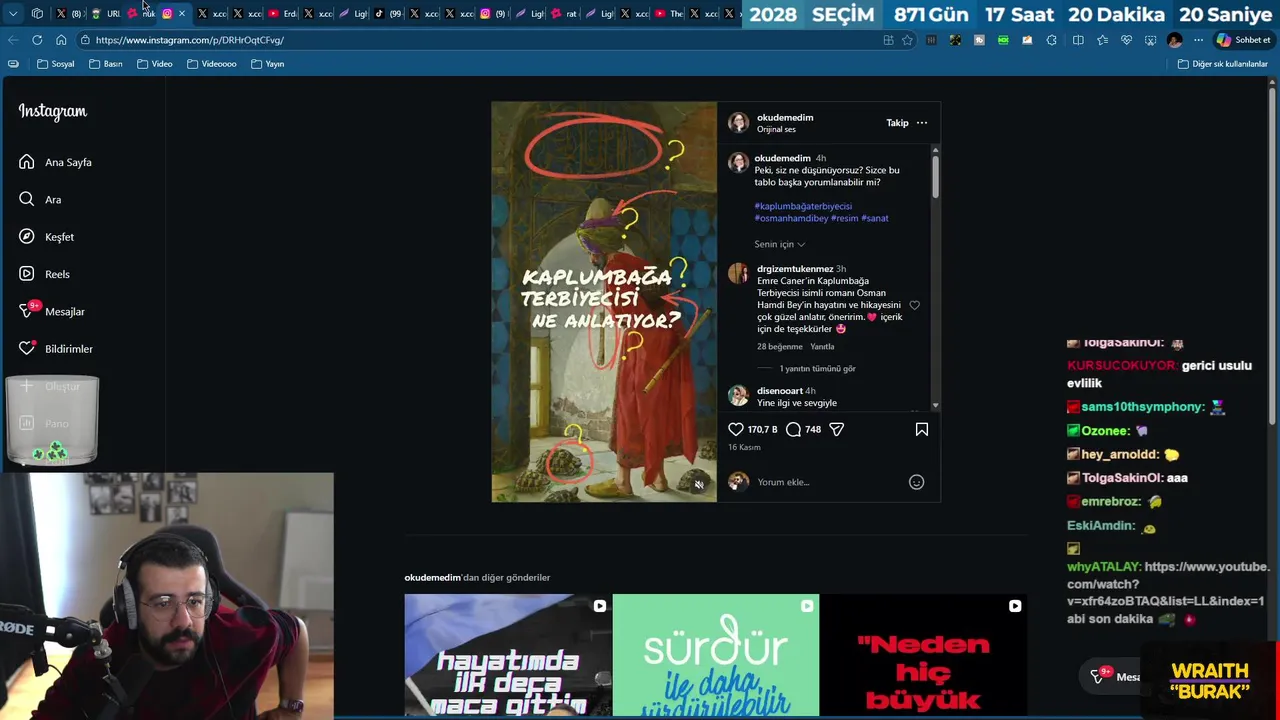This screenshot has width=1280, height=720.
Task: Open Ana Sayfa in Instagram sidebar
Action: [x=55, y=162]
